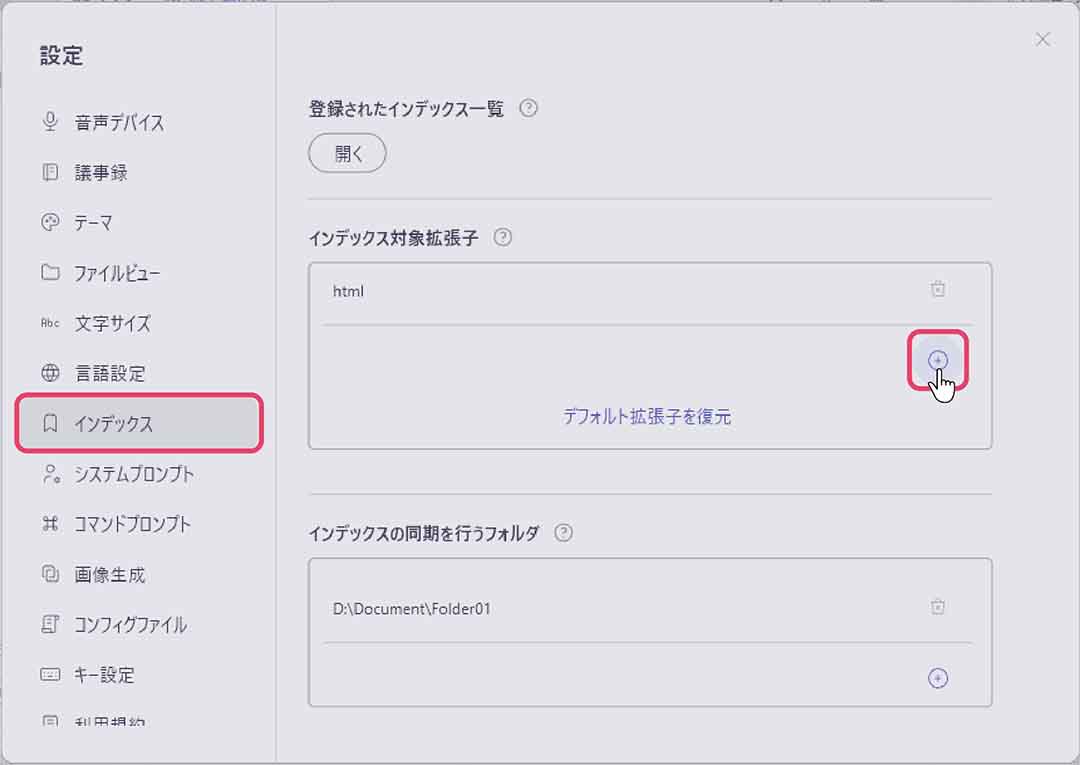The image size is (1080, 765).
Task: Close the settings dialog
Action: pyautogui.click(x=1043, y=39)
